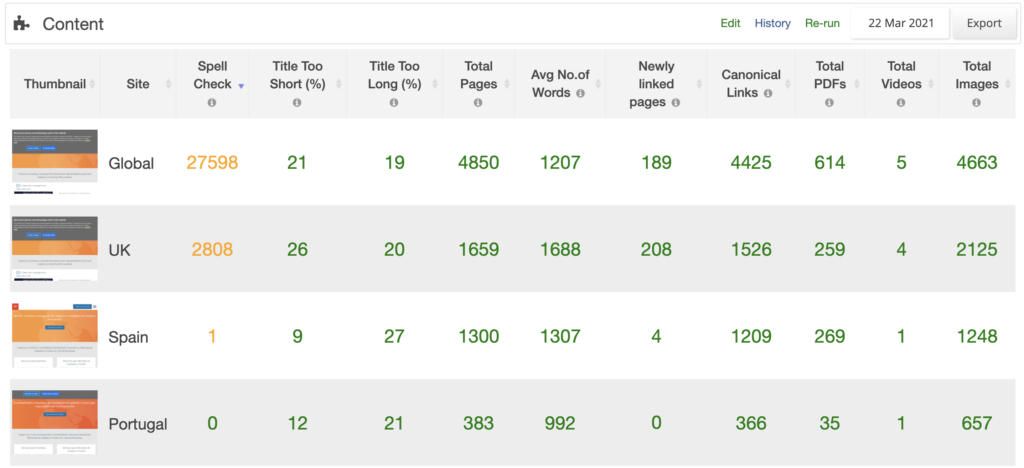Click info icon beside Avg No.of Words
Image resolution: width=1024 pixels, height=468 pixels.
point(581,93)
